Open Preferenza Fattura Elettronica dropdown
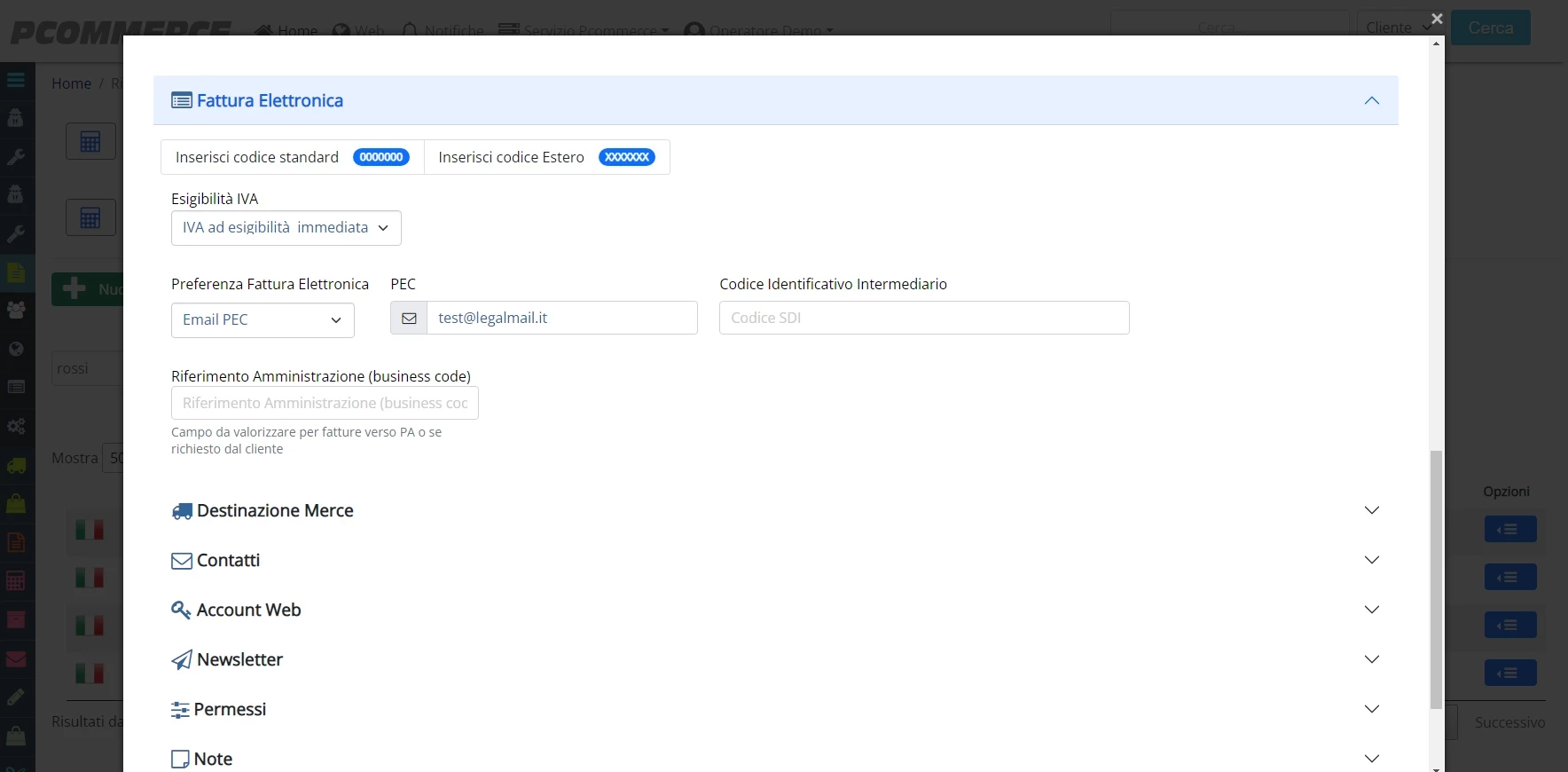Viewport: 1568px width, 772px height. 263,320
